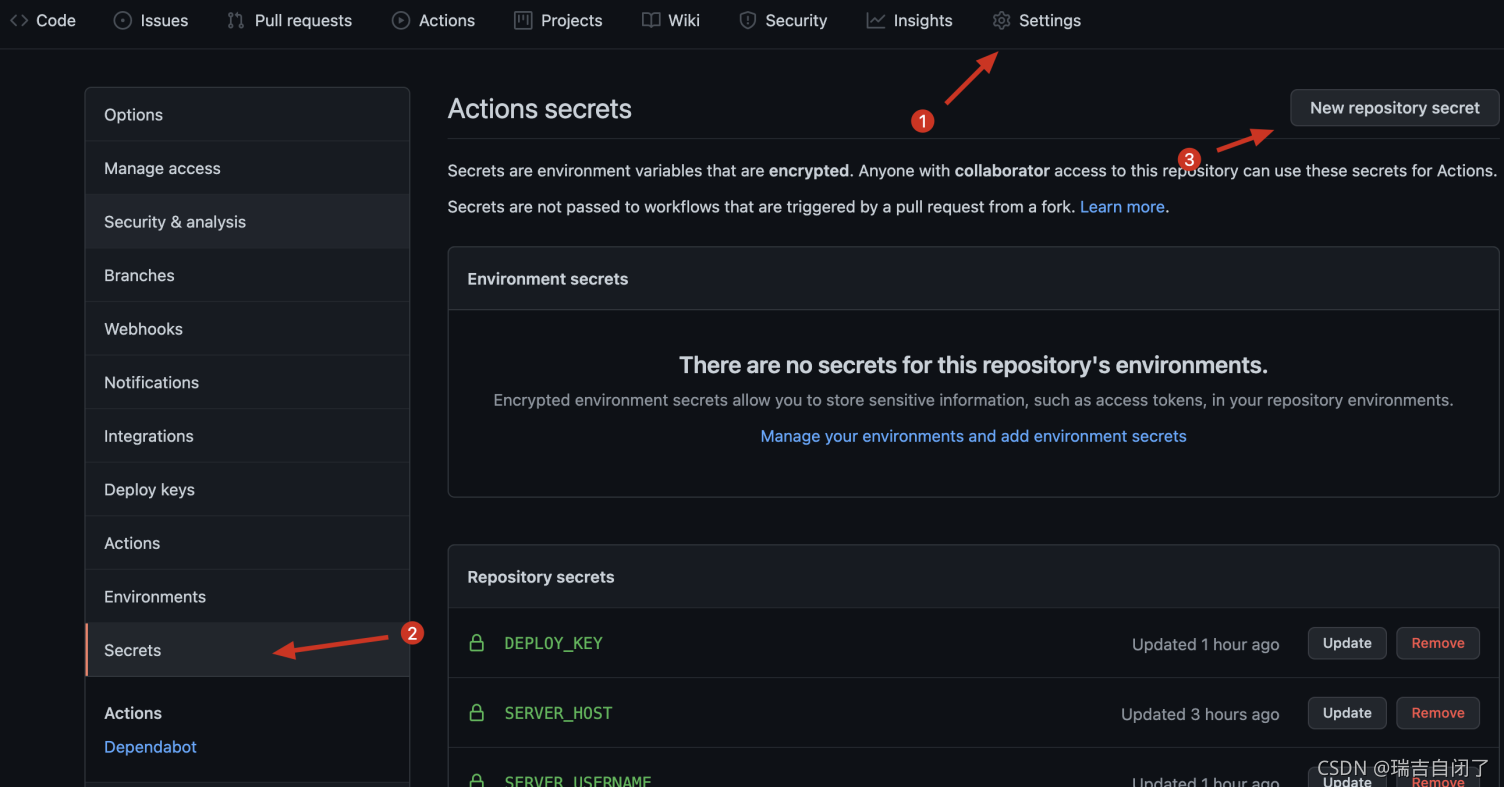Screen dimensions: 1504x787
Task: Click Actions sub-item under Secrets
Action: [133, 713]
